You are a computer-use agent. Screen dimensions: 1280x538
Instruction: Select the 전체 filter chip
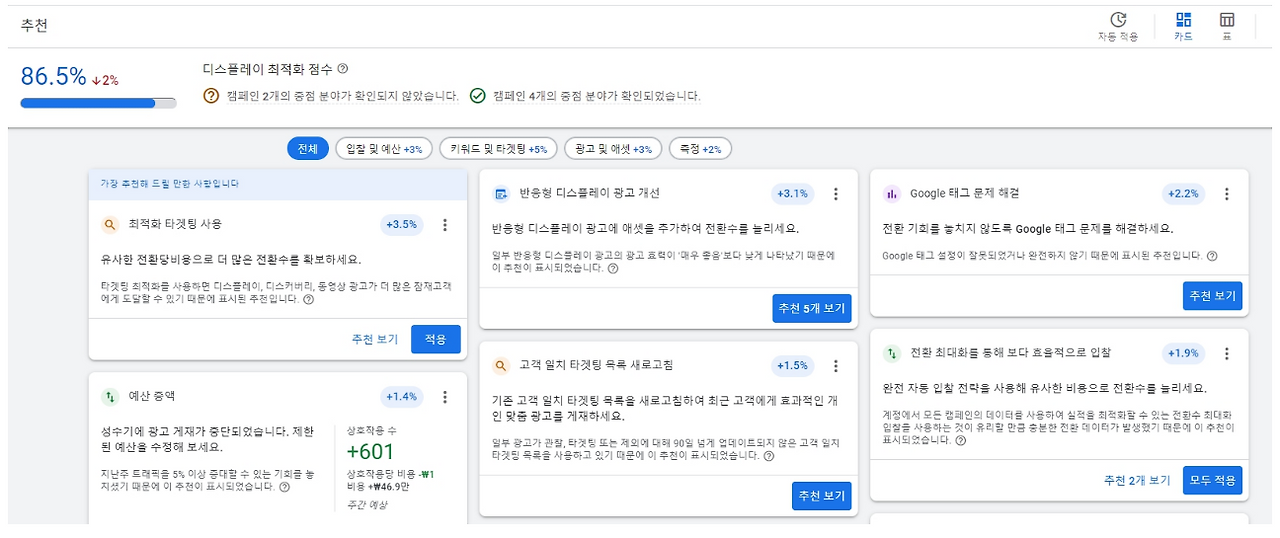coord(308,149)
